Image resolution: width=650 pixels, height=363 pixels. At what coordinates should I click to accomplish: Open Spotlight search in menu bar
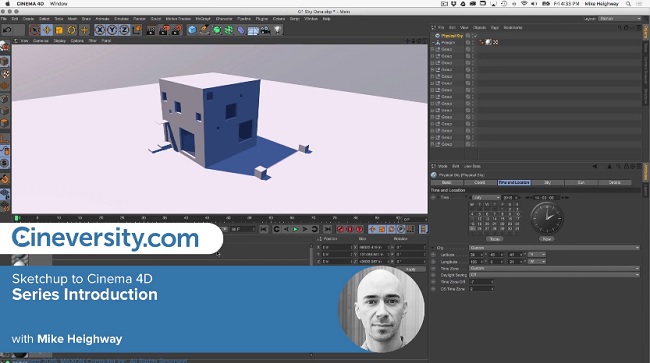point(628,4)
